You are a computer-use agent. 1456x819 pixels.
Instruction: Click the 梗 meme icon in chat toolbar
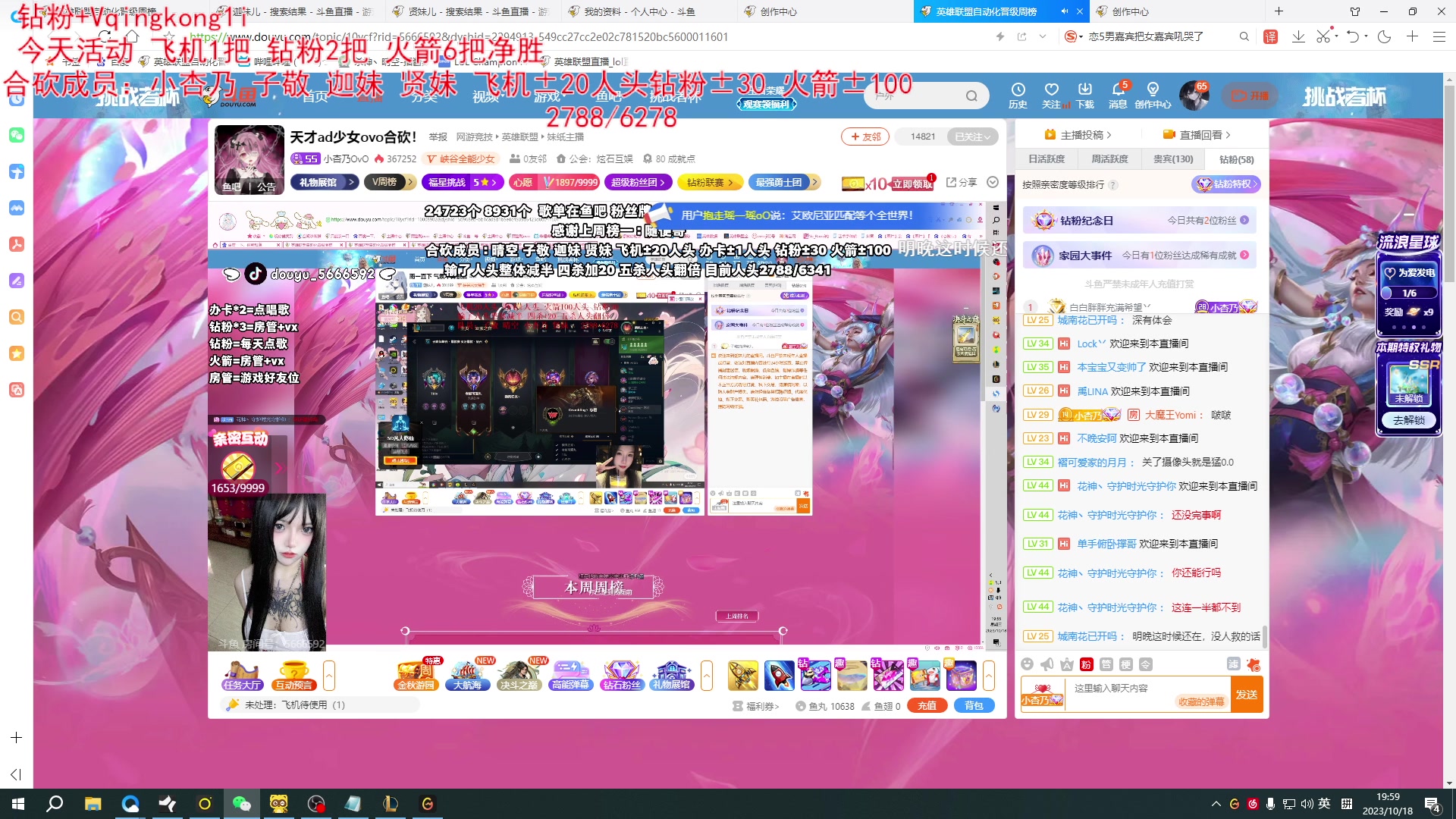pos(1126,664)
